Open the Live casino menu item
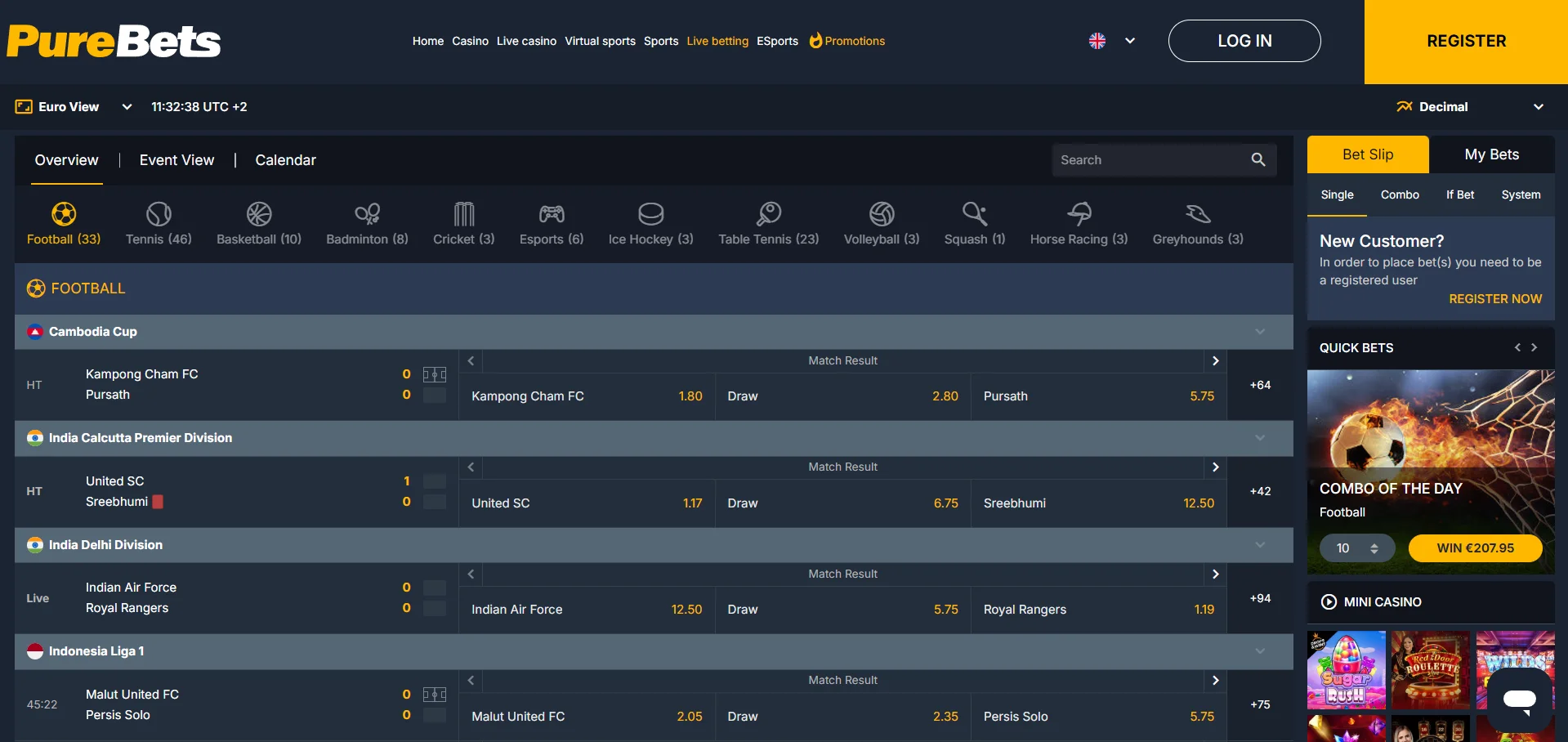1568x742 pixels. (526, 41)
